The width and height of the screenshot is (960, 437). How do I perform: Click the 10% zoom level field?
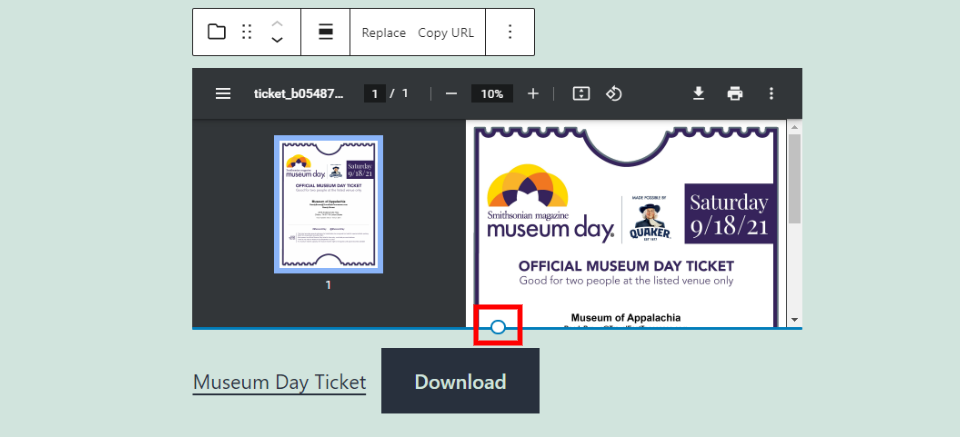[492, 94]
